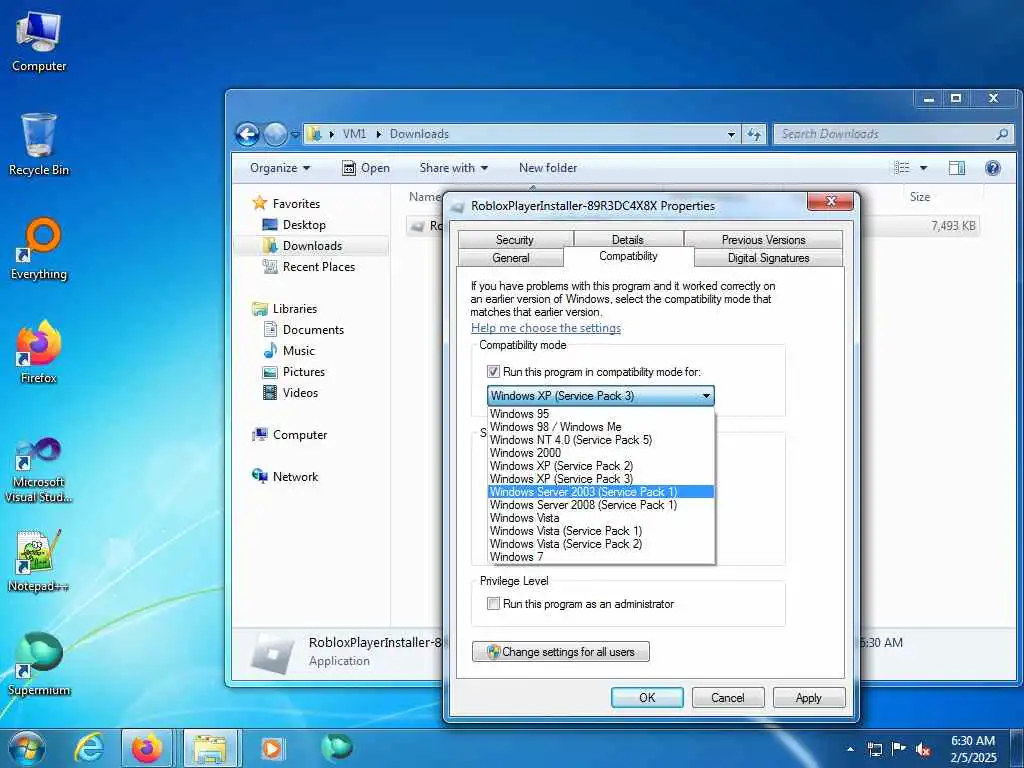Image resolution: width=1024 pixels, height=768 pixels.
Task: Open the Share with dropdown
Action: point(454,168)
